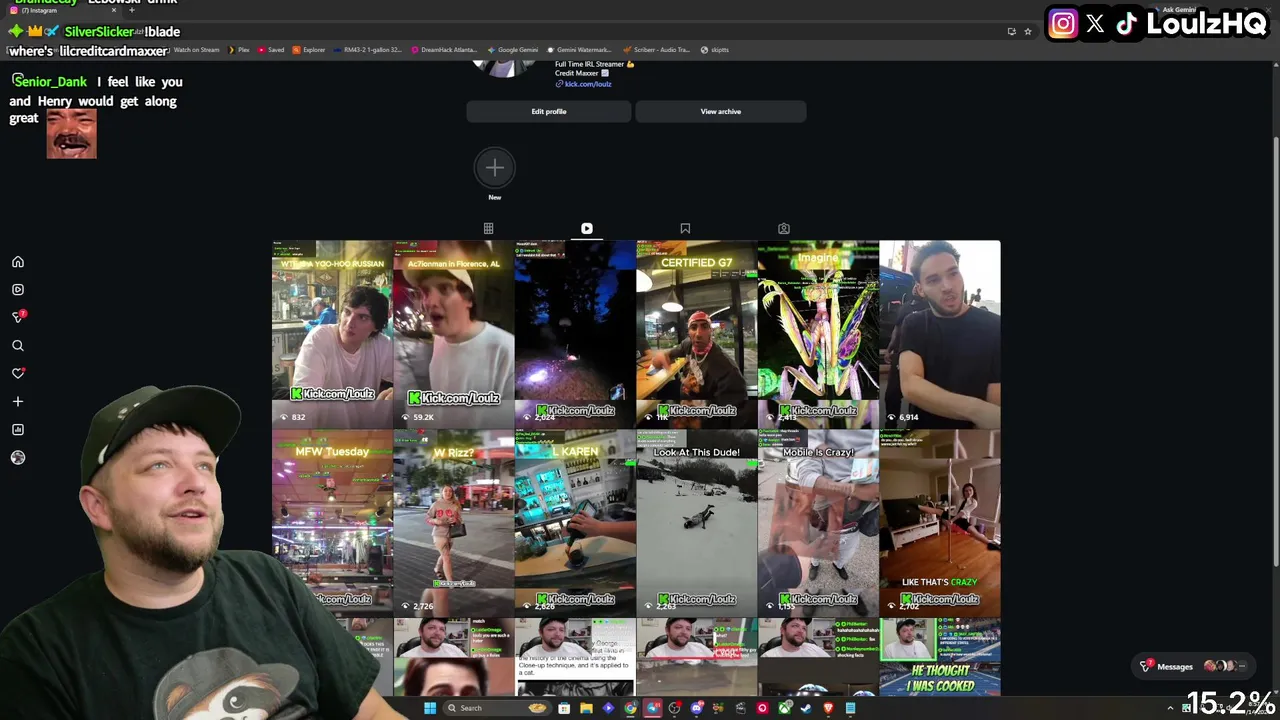
Task: Switch to the Tagged photos tab
Action: pos(784,229)
